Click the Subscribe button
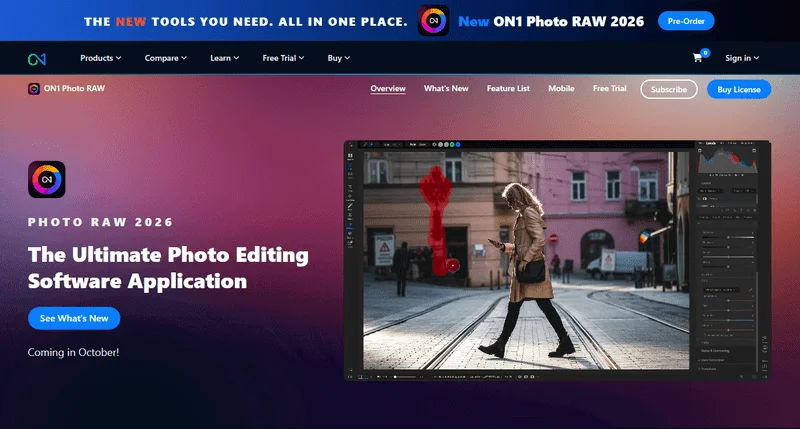Screen dimensions: 800x429 669,89
